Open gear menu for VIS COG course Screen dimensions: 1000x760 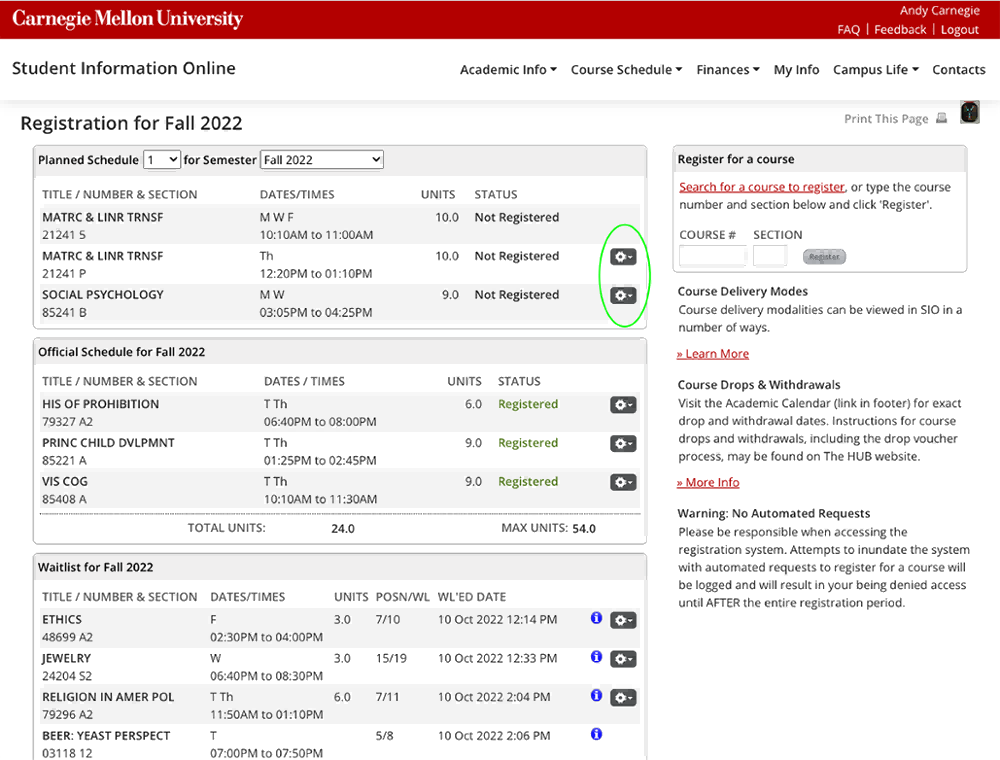click(623, 483)
